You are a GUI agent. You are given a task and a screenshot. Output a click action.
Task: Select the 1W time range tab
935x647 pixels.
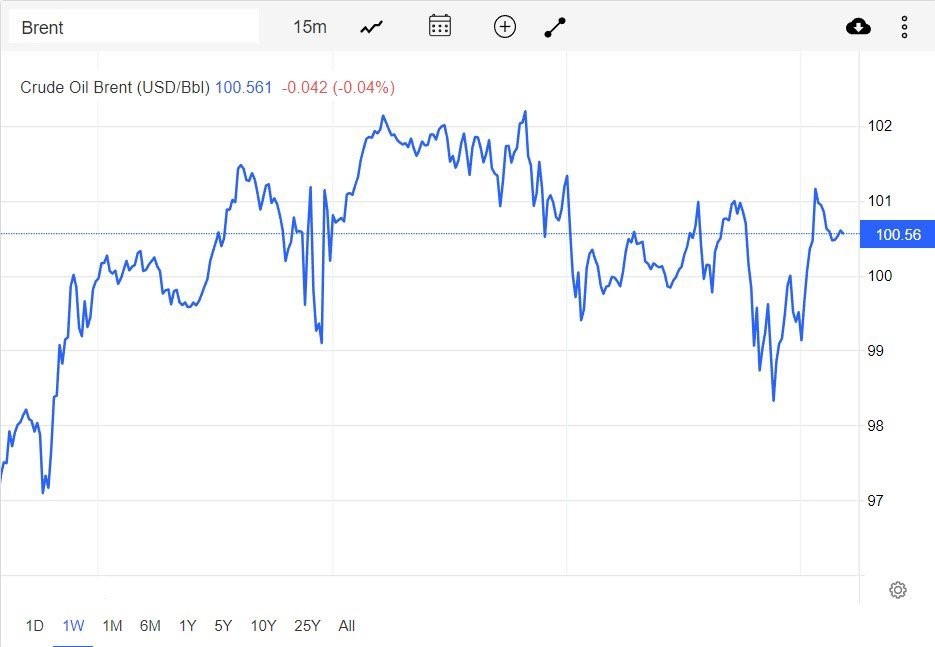pyautogui.click(x=73, y=626)
